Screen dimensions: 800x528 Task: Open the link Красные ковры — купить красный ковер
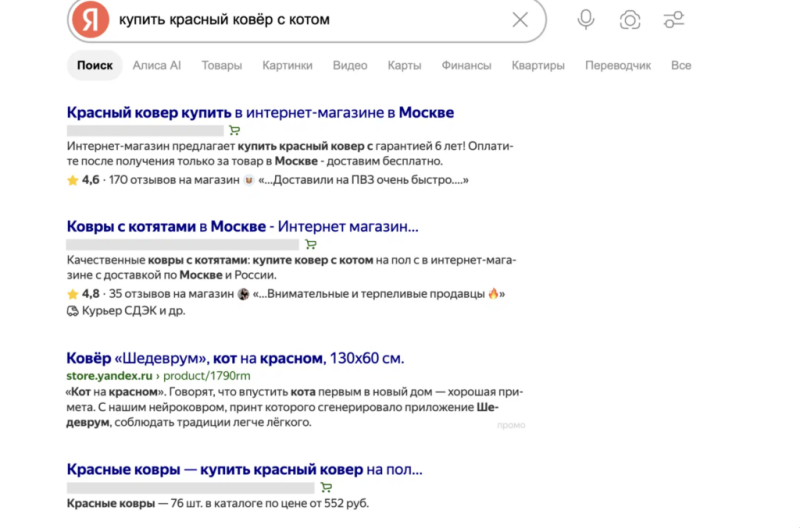point(244,469)
